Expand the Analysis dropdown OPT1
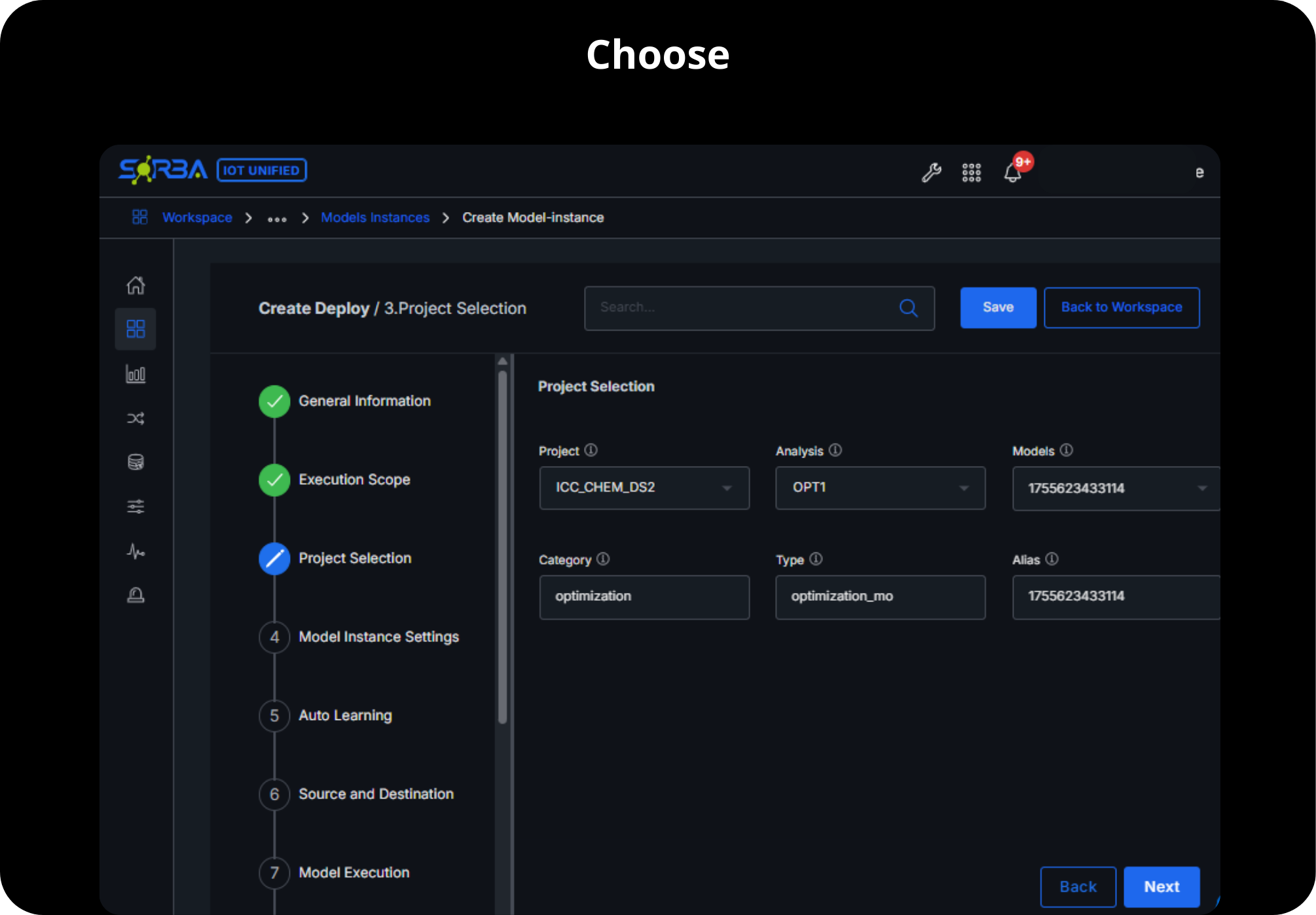 (880, 488)
